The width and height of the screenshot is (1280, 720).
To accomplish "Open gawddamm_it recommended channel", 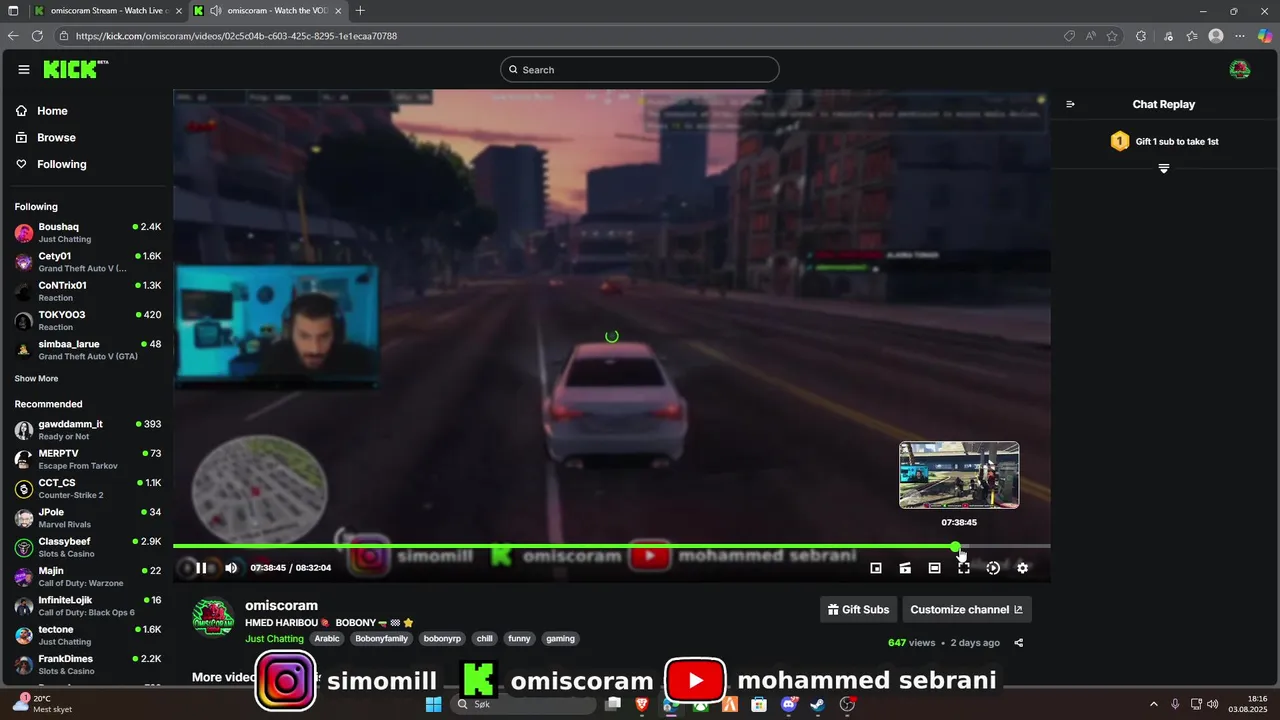I will (87, 430).
